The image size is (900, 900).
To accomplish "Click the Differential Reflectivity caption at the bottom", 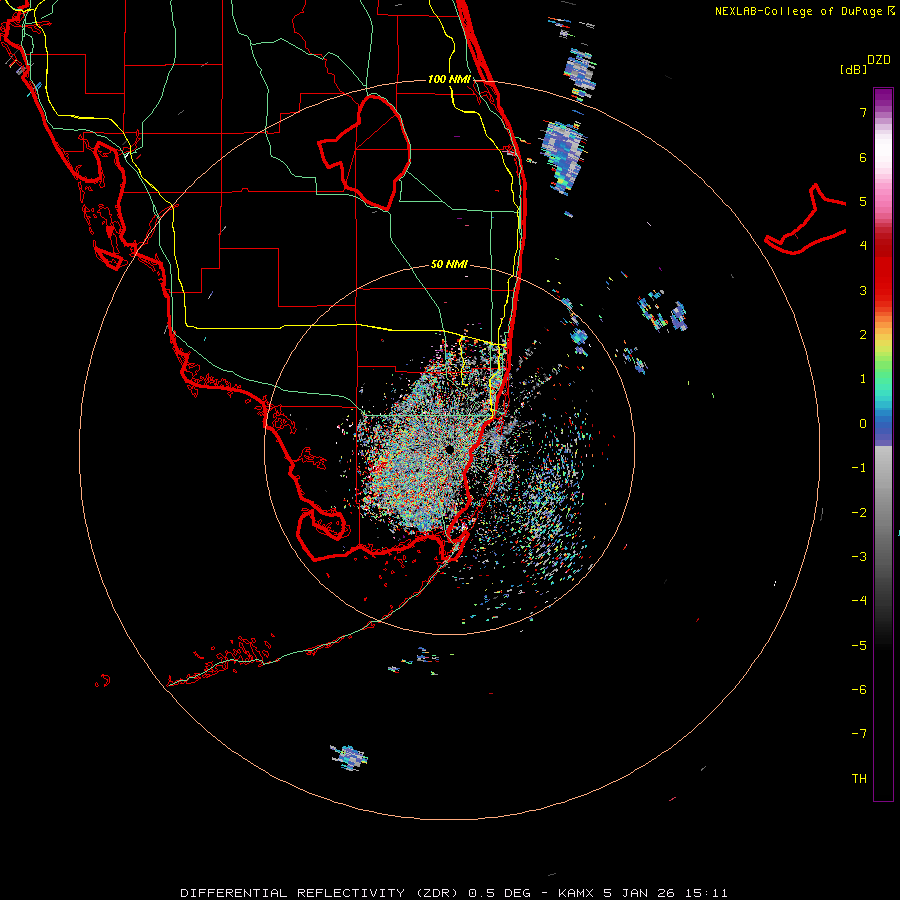I will tap(453, 893).
